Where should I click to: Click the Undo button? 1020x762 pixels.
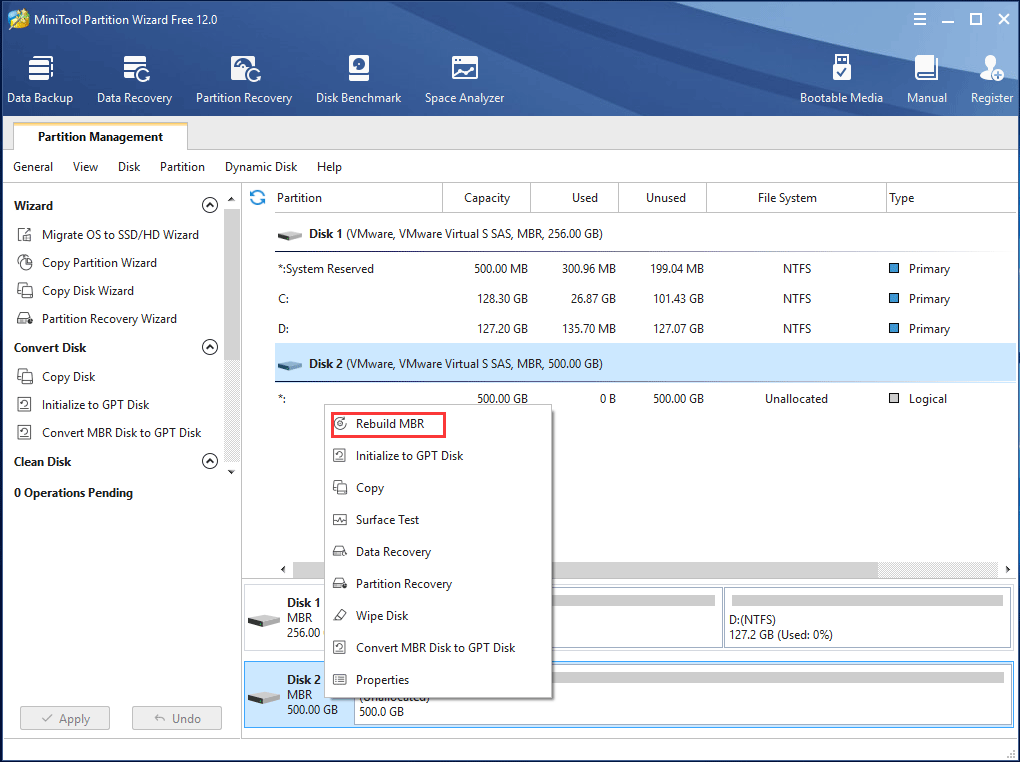pyautogui.click(x=176, y=718)
